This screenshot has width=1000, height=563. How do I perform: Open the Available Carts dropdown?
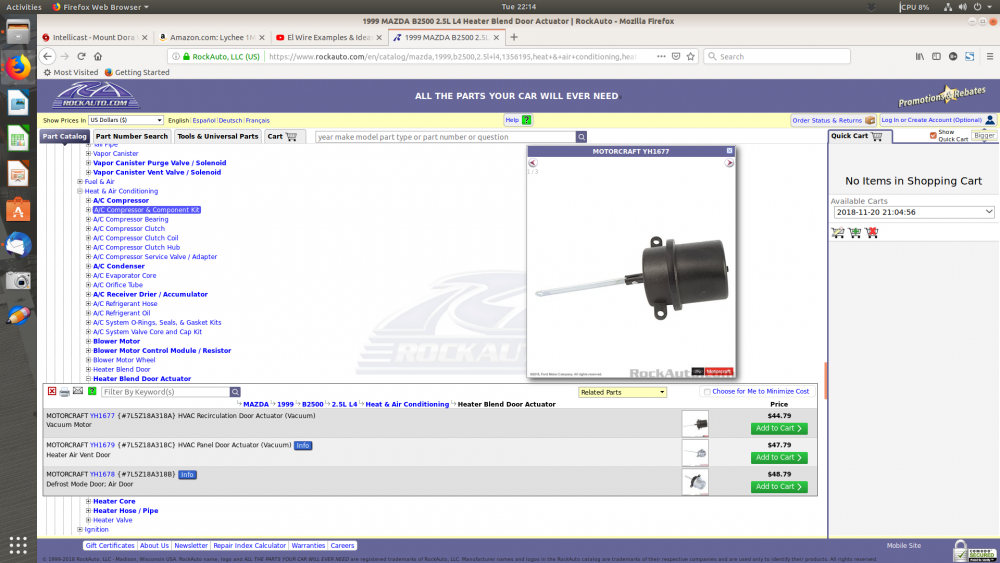(913, 212)
